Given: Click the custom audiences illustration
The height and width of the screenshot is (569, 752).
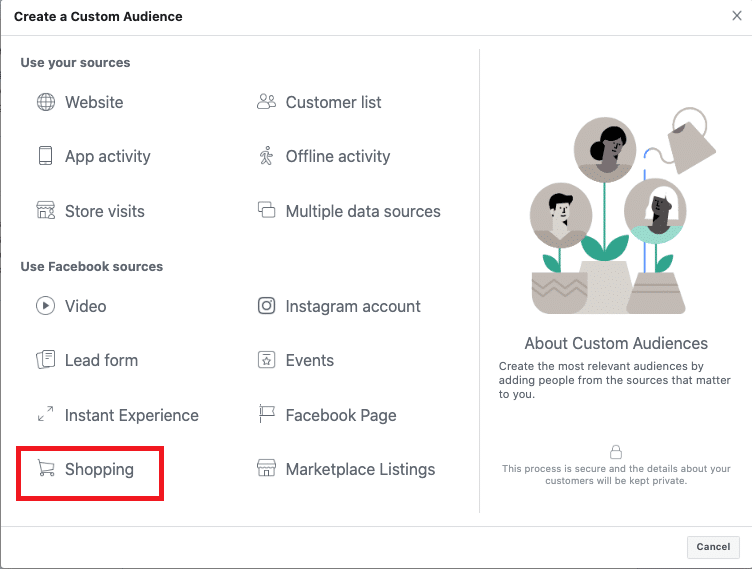Looking at the screenshot, I should tap(623, 211).
